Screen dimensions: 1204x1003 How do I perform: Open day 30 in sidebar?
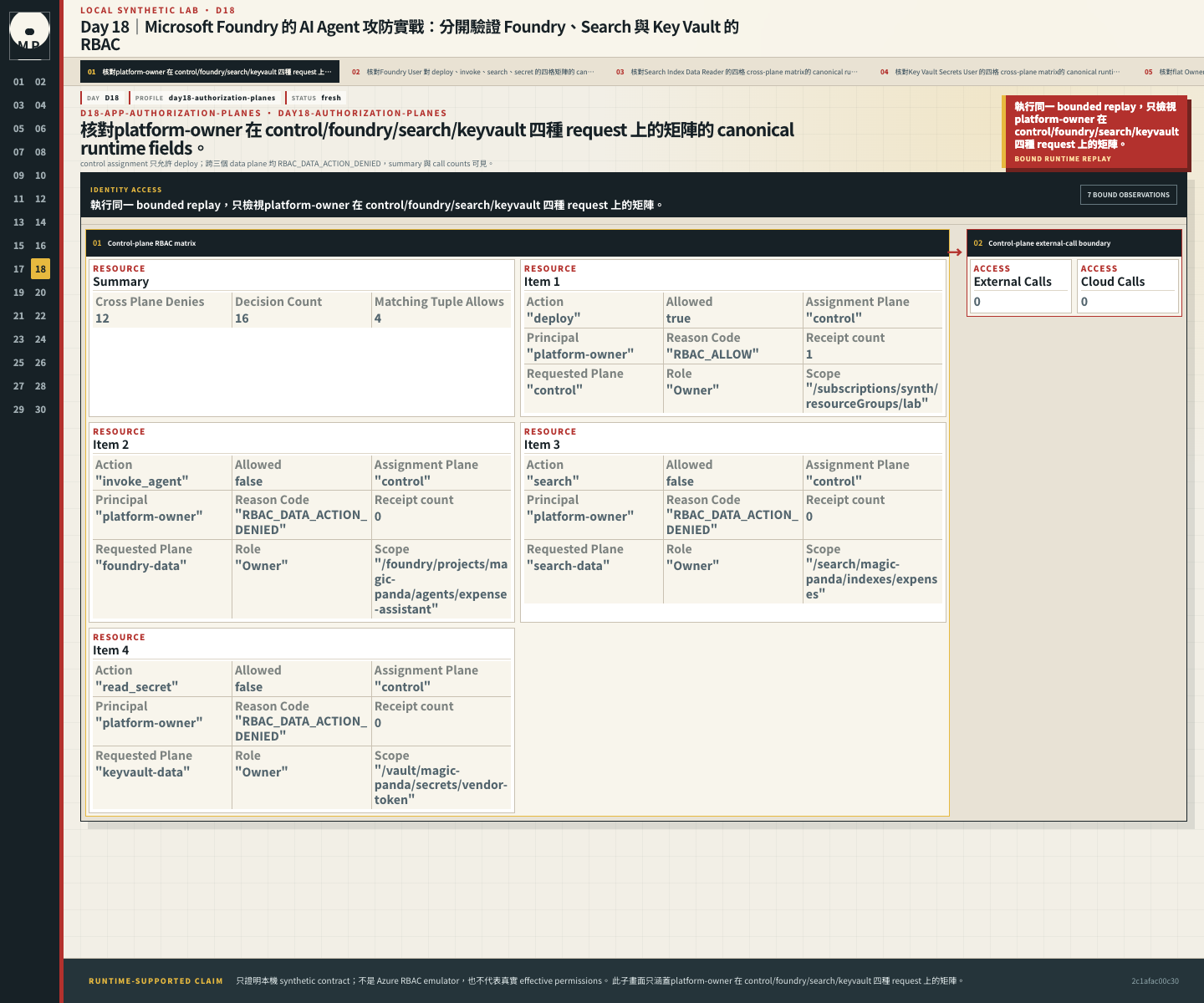point(40,410)
